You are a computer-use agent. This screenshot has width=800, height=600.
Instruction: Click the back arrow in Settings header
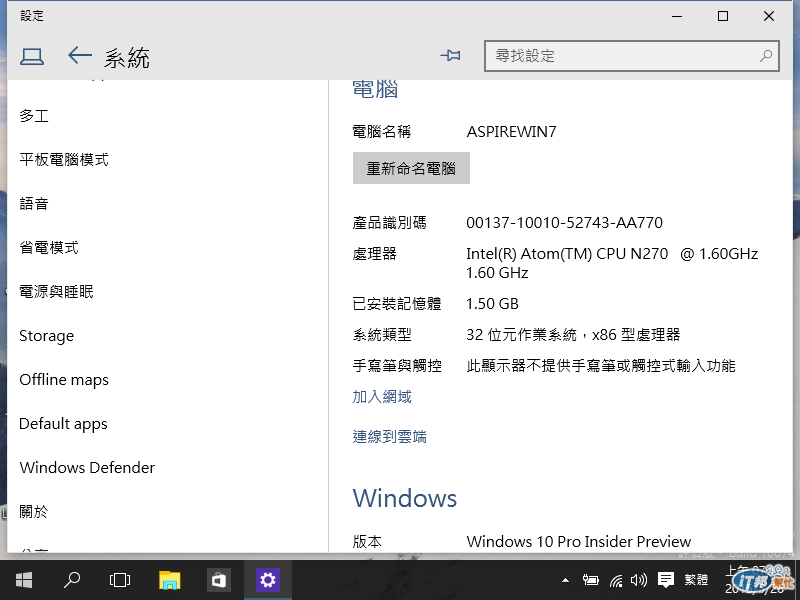pos(80,55)
